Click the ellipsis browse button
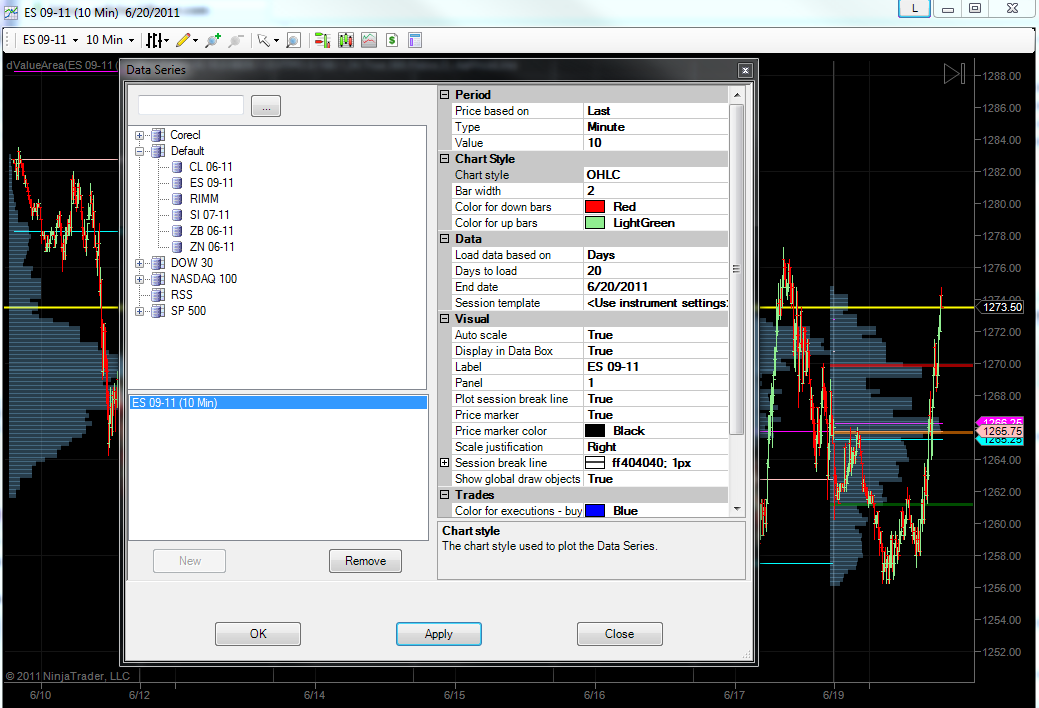 pyautogui.click(x=266, y=106)
